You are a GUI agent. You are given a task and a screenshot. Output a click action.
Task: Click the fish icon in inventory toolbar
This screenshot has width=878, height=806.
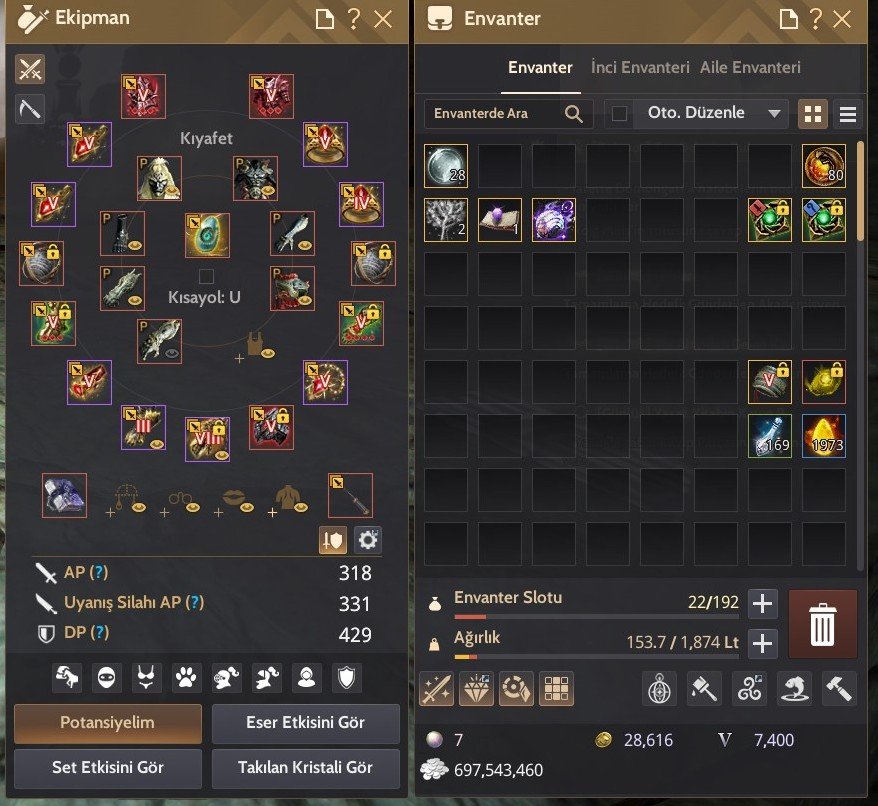tap(794, 688)
